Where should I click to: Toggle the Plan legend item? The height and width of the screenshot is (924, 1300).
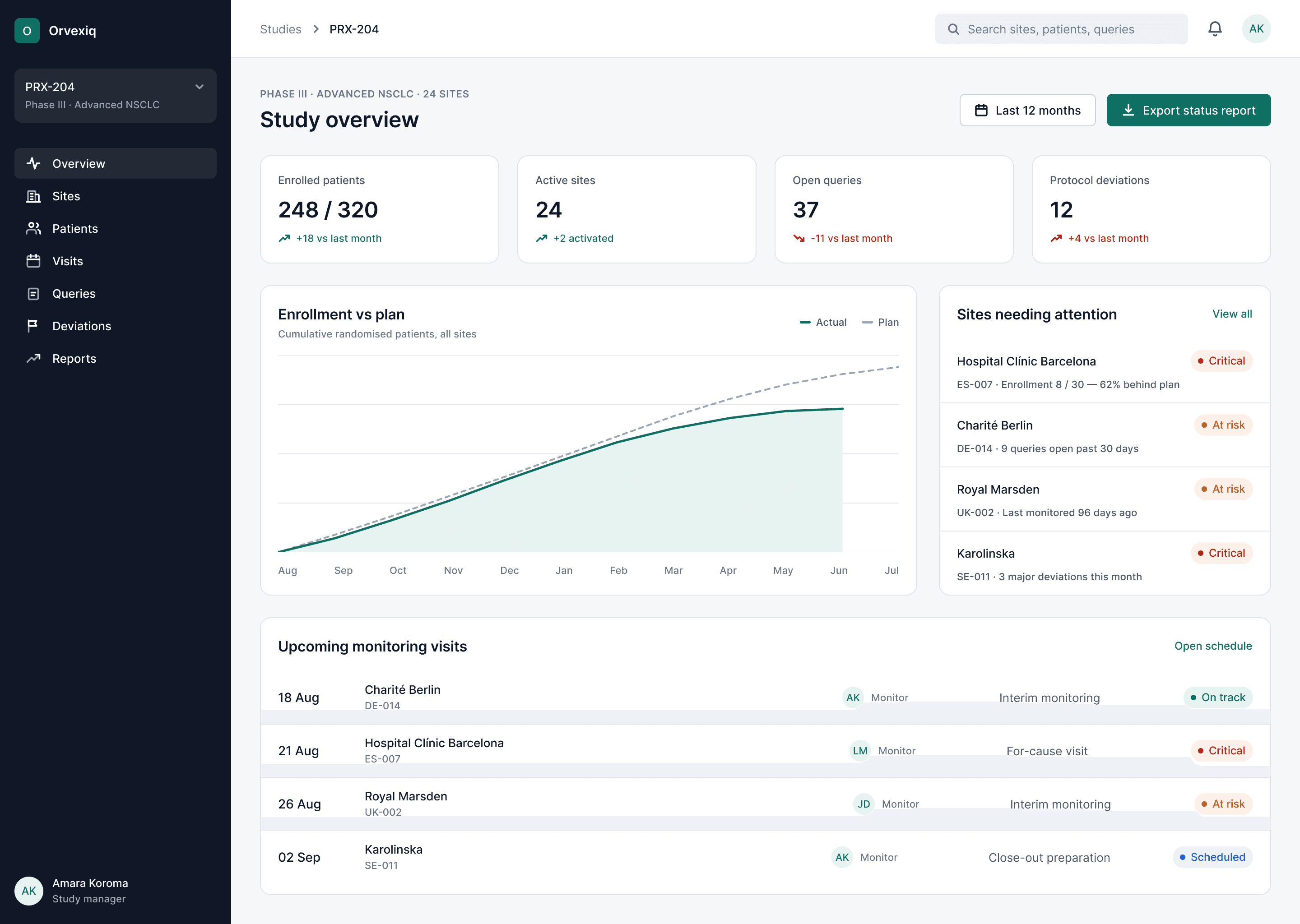881,322
